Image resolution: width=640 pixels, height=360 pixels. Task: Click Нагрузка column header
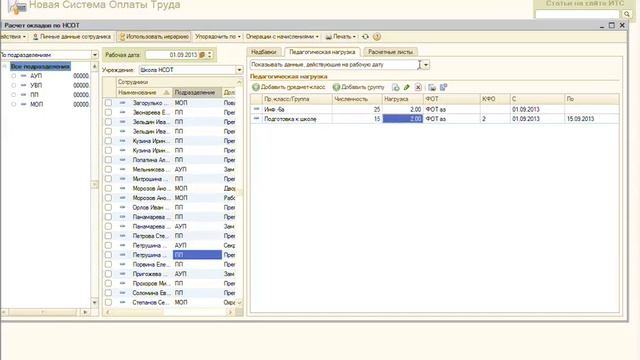[x=402, y=99]
